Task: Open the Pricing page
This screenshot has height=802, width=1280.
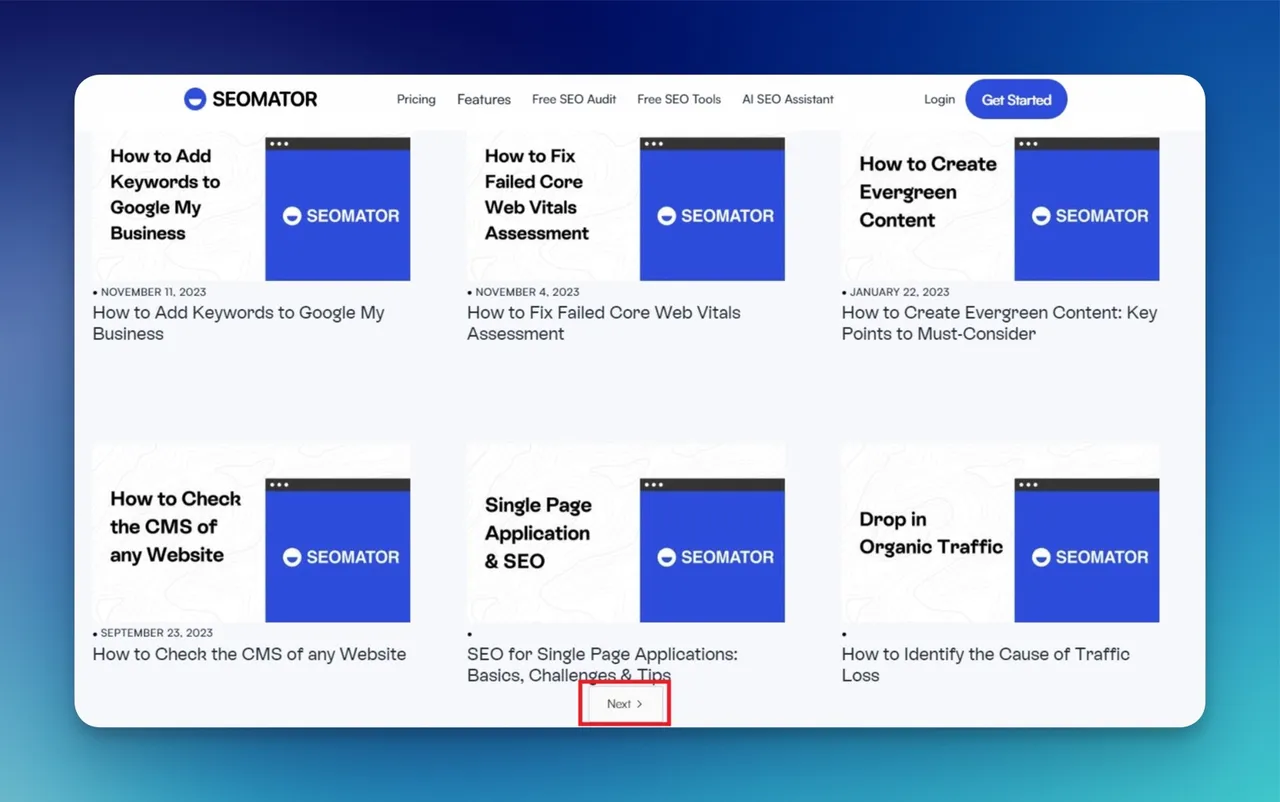Action: click(x=416, y=99)
